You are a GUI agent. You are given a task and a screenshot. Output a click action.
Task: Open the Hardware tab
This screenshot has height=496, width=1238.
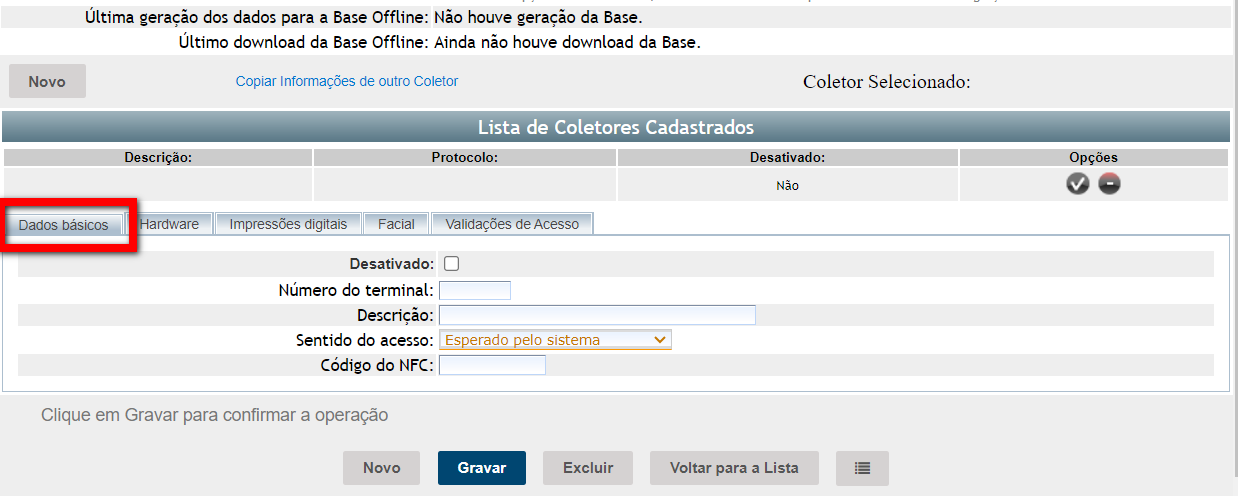169,224
